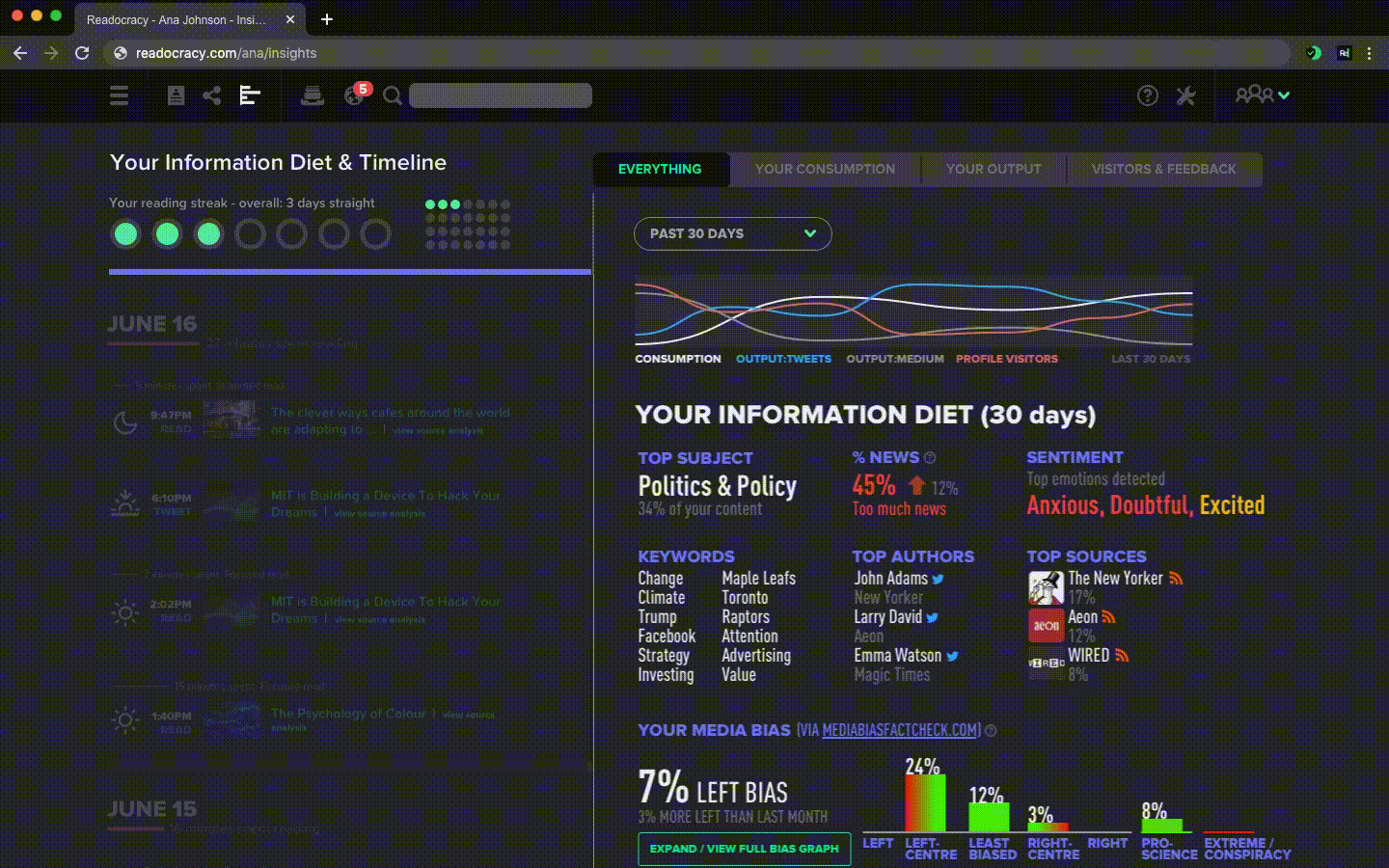Click 'Politics & Policy' top subject
1389x868 pixels.
tap(717, 486)
